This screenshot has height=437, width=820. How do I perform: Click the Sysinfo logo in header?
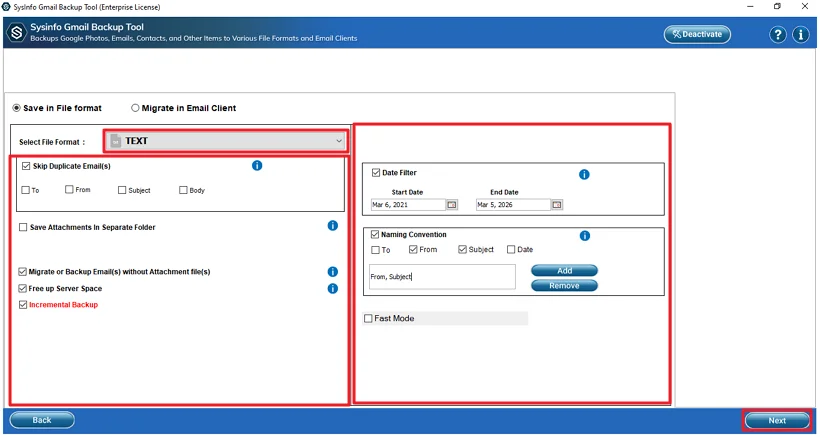tap(16, 32)
